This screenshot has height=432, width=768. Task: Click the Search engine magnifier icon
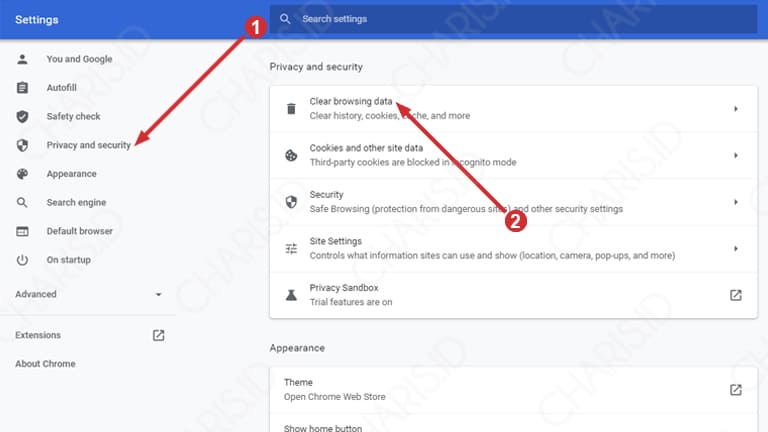(x=22, y=202)
